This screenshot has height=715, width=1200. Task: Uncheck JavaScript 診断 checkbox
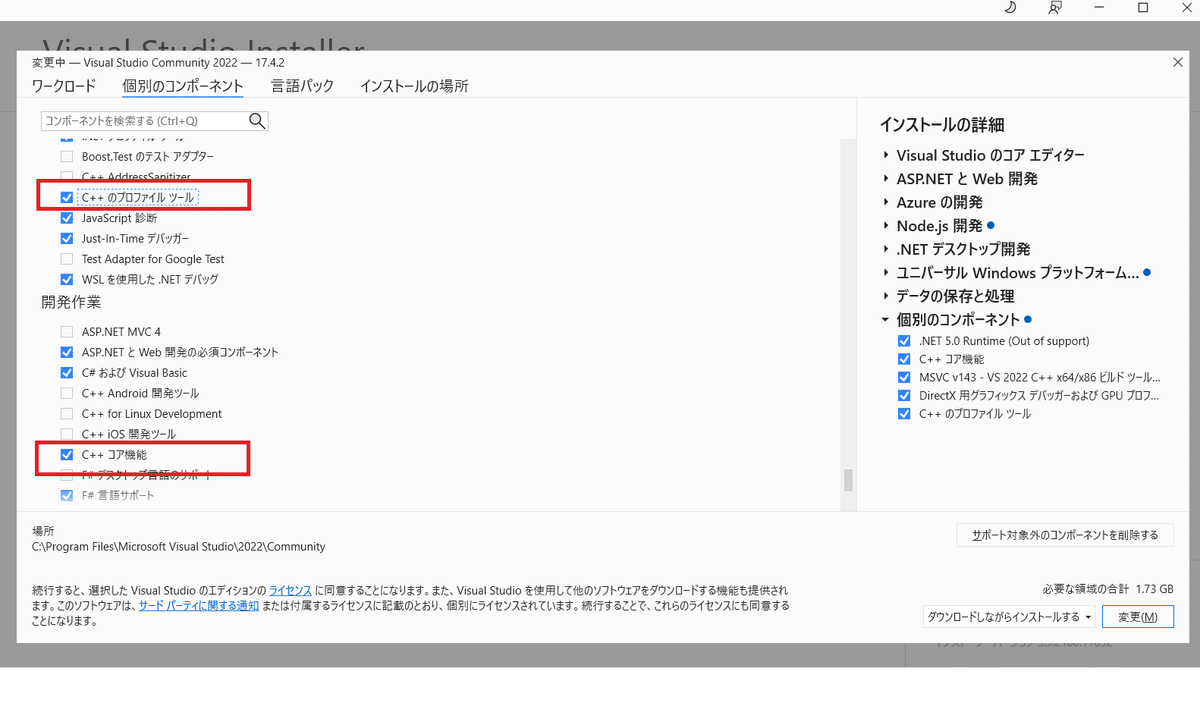pyautogui.click(x=67, y=218)
